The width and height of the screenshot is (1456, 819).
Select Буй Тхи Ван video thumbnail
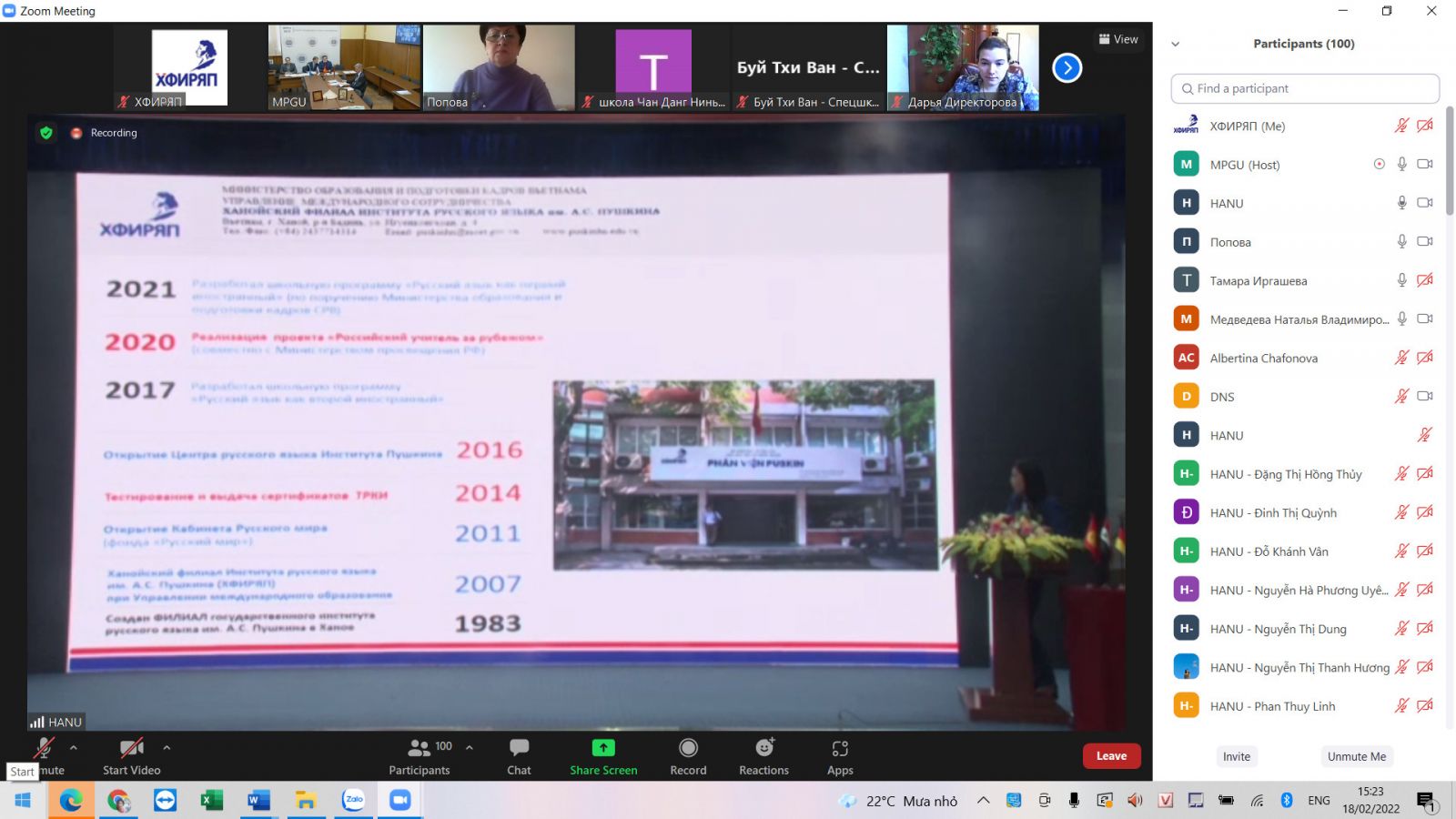808,67
